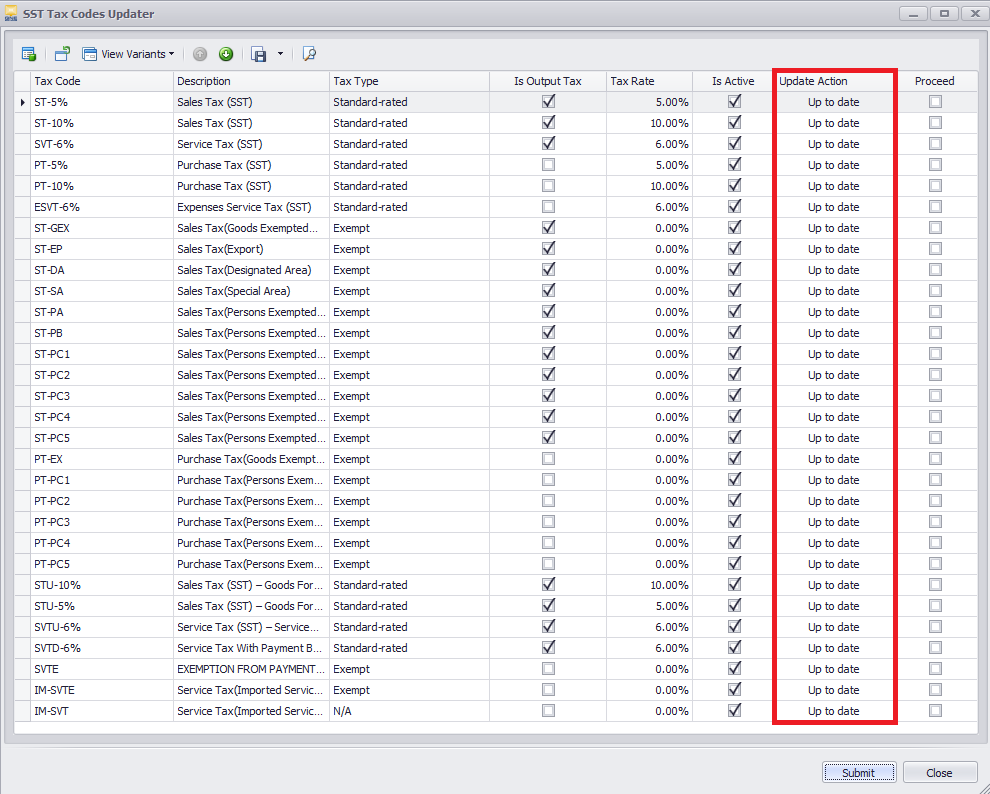Click the "0.00%" tax rate for PT-PC3
The width and height of the screenshot is (990, 794).
[650, 522]
